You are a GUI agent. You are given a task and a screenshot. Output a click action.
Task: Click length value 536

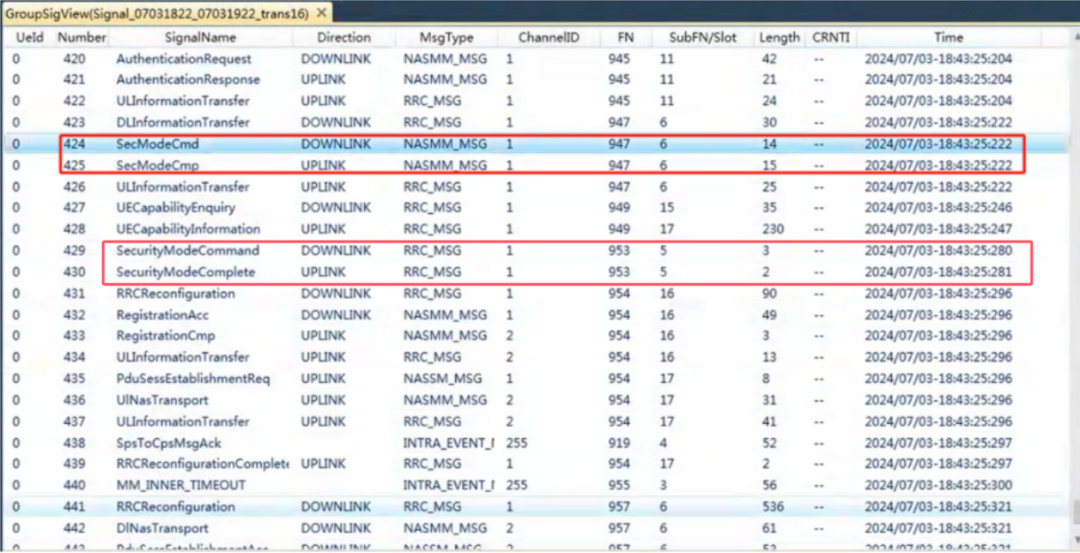pyautogui.click(x=773, y=506)
